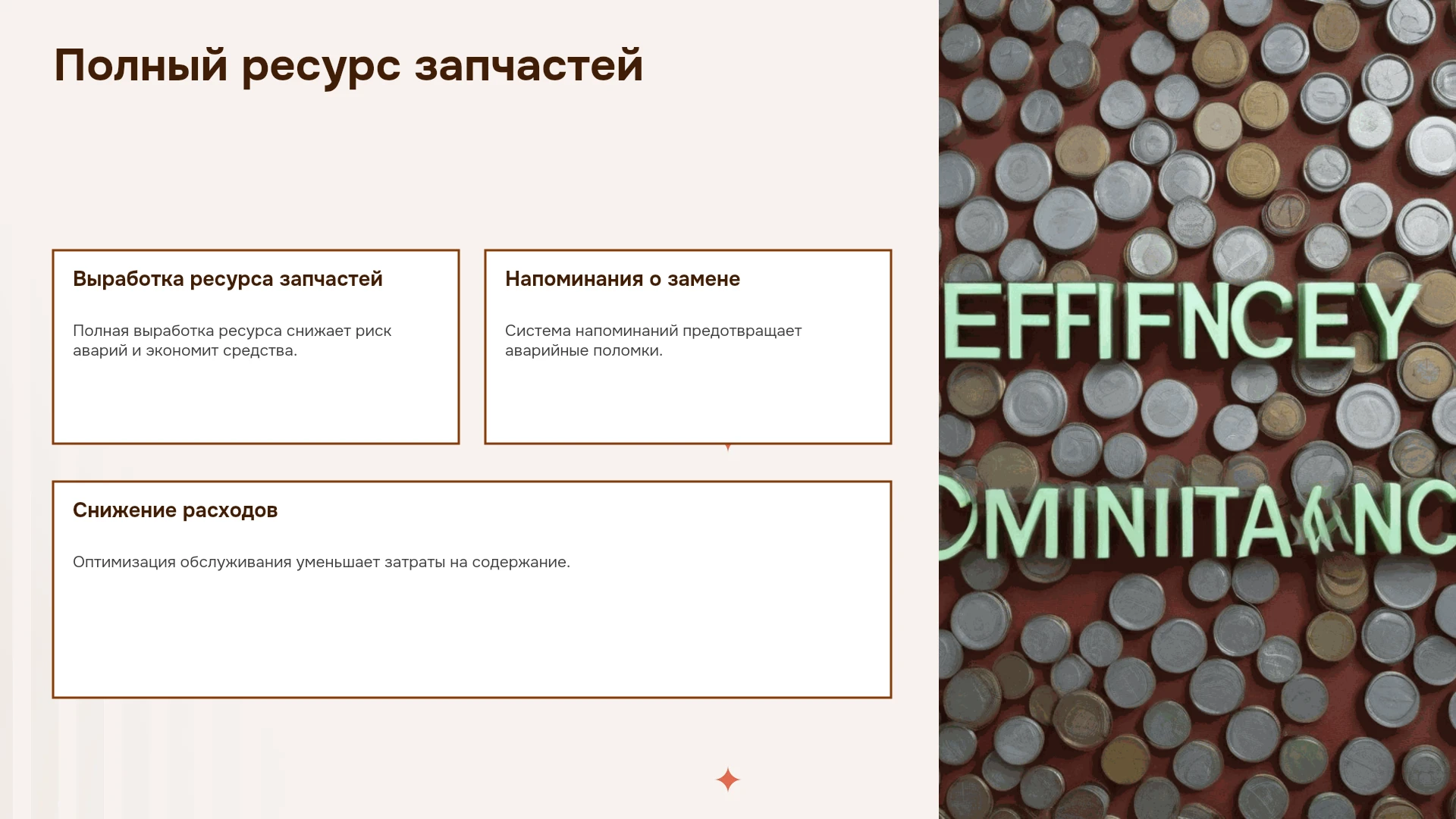This screenshot has height=819, width=1456.
Task: Click the heading 'Напоминания о замене'
Action: click(x=623, y=279)
